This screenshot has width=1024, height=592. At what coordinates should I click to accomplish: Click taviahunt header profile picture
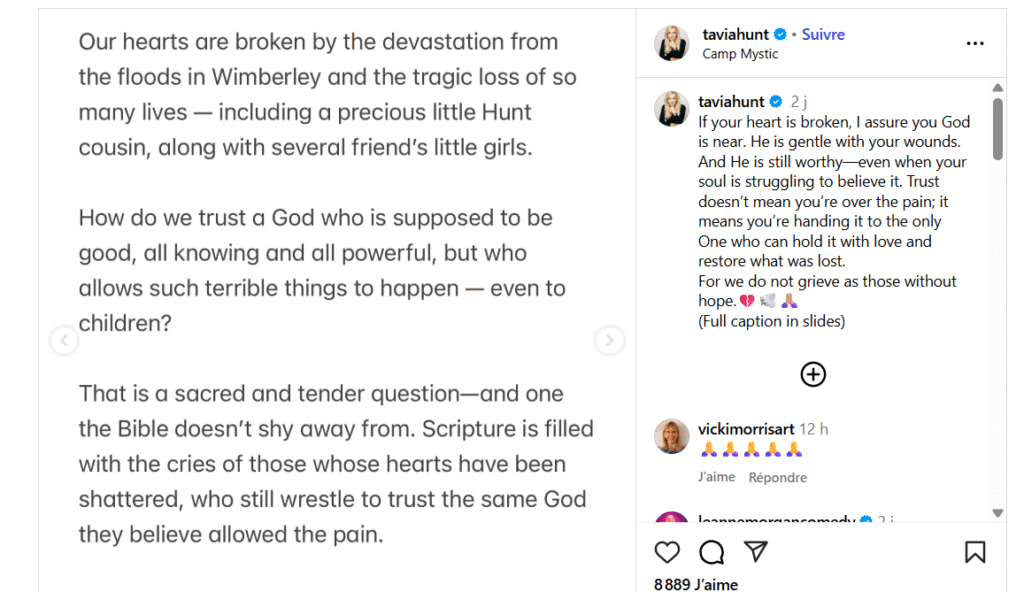click(672, 43)
